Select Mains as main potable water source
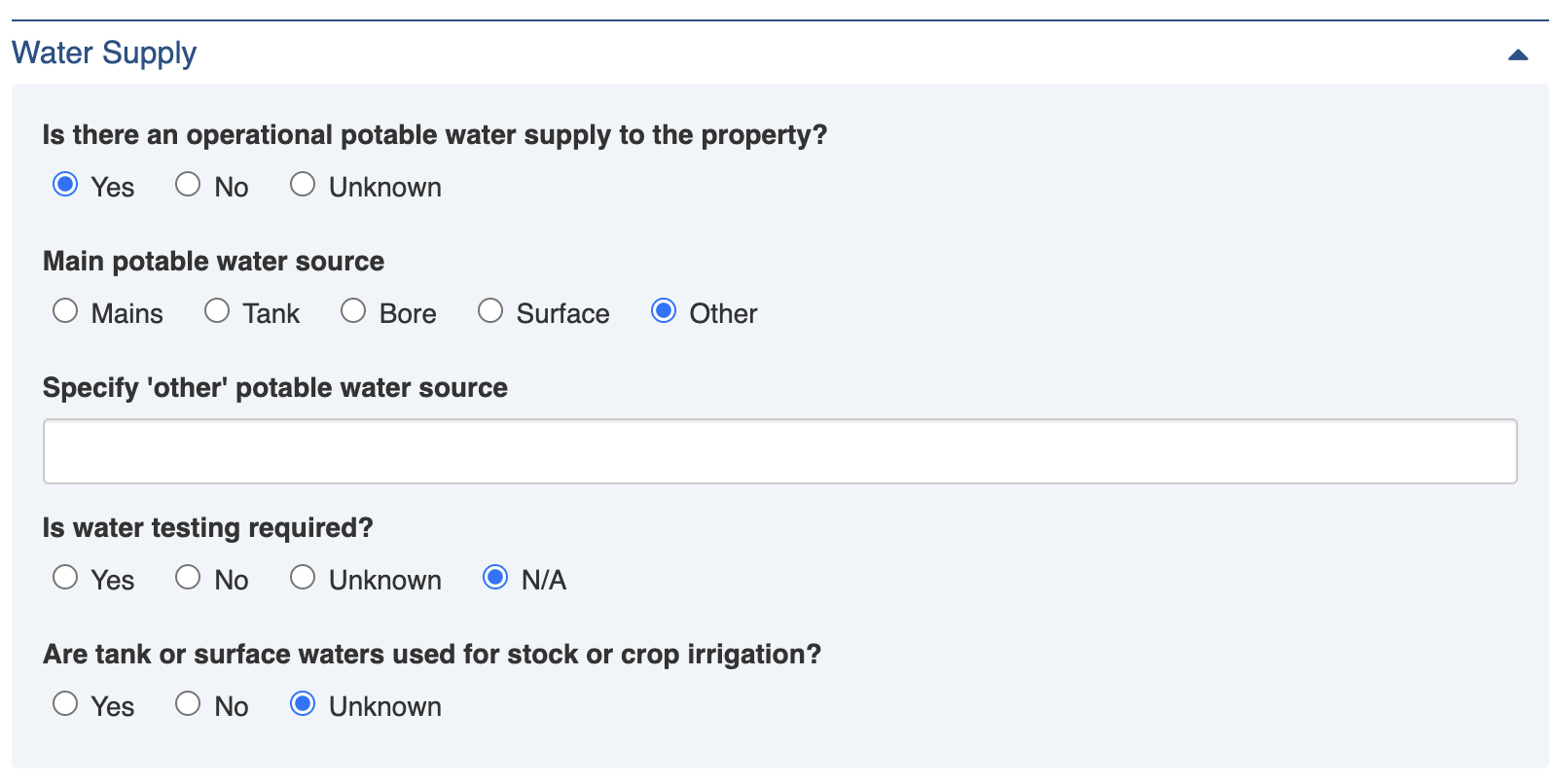 pos(65,311)
